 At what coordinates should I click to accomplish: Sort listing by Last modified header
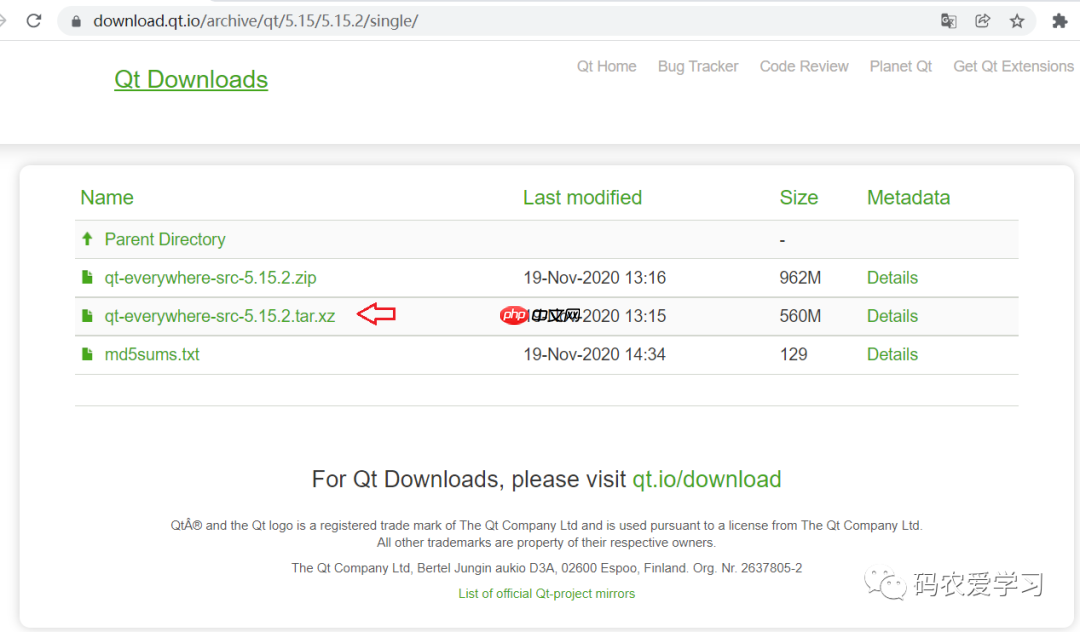[x=582, y=198]
